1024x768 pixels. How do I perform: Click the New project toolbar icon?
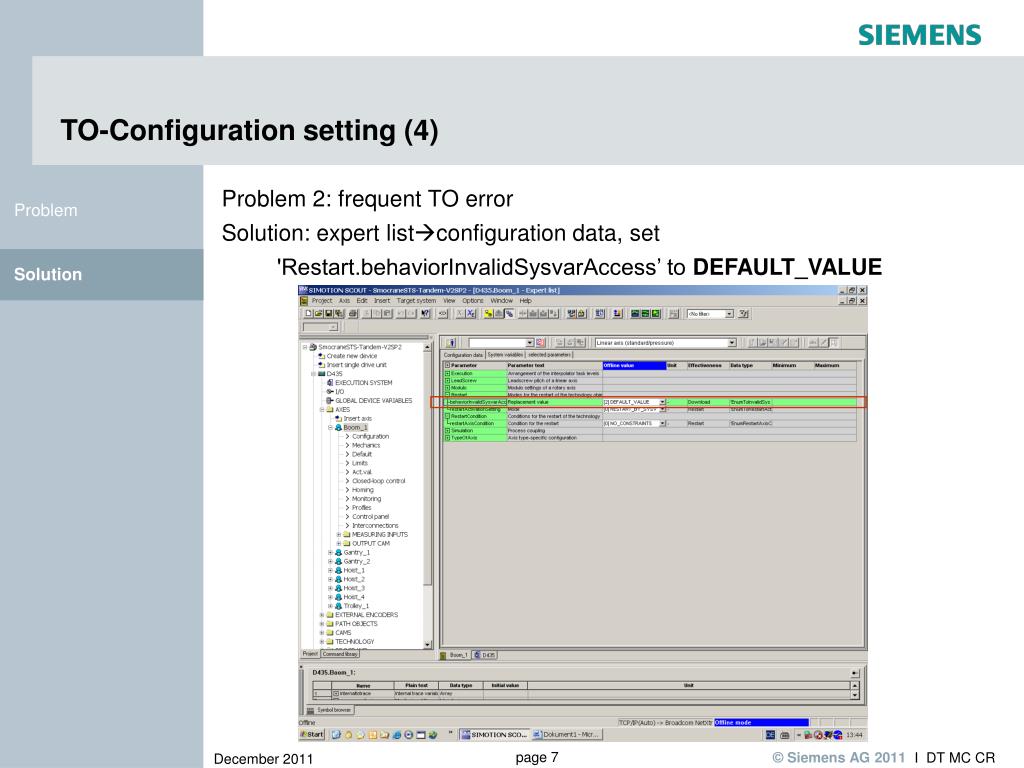pos(309,314)
